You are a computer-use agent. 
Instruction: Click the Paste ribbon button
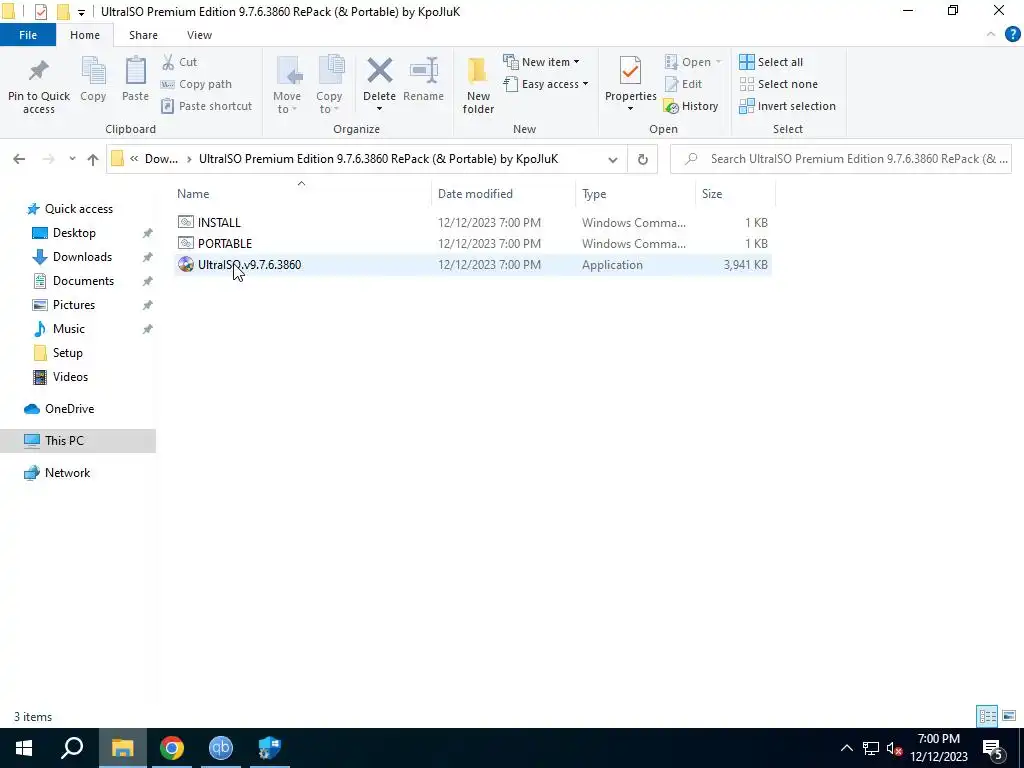[x=135, y=79]
